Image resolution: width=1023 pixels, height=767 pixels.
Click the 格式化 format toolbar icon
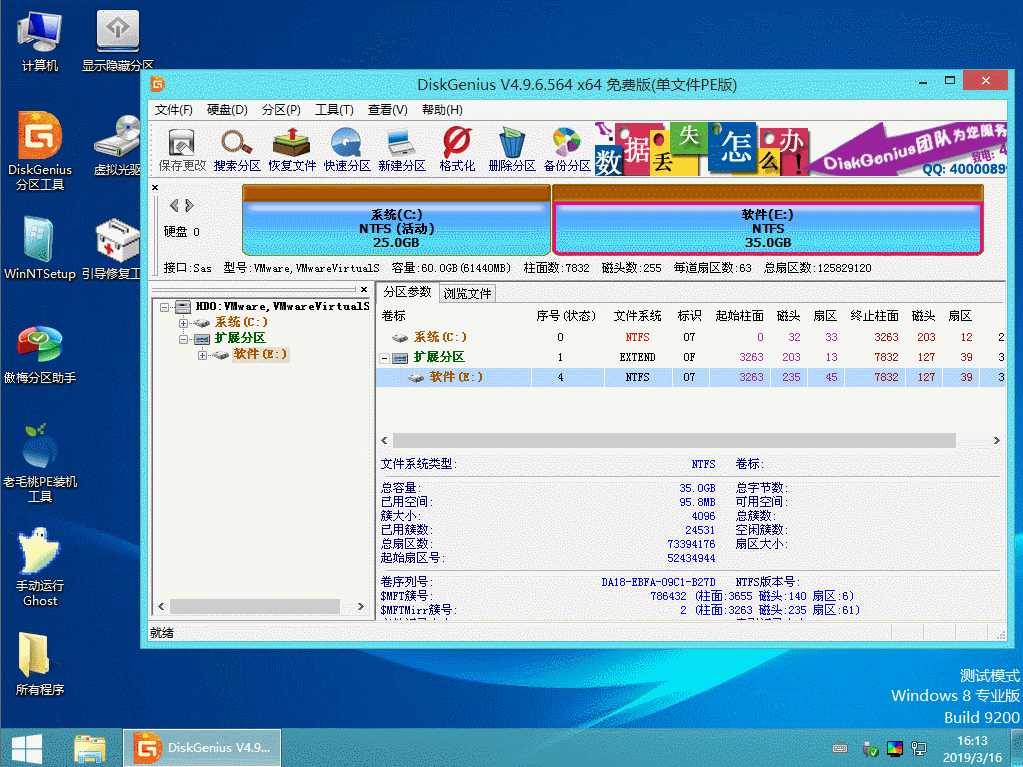point(457,149)
